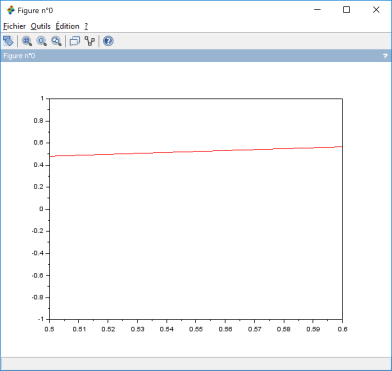Click the Scilab logo in title bar
Screen dimensions: 392x371
11,10
